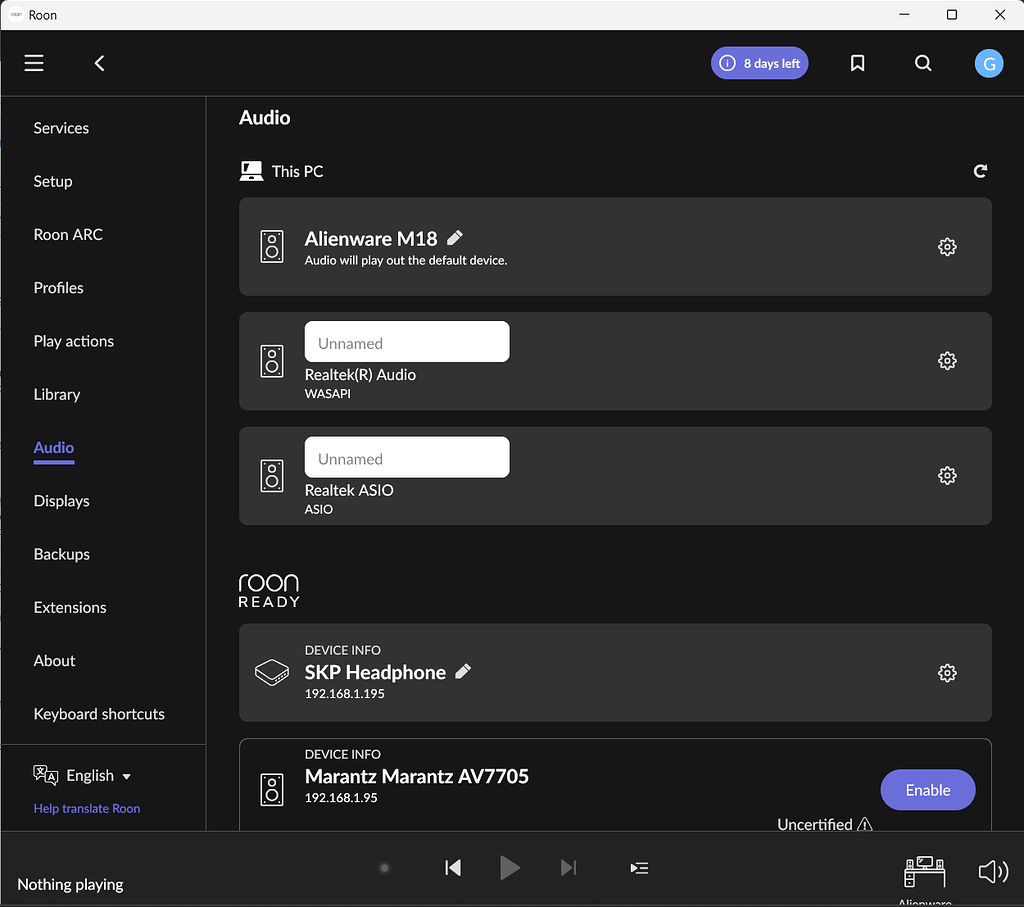Open the Alienware zone picker at bottom right
1024x907 pixels.
click(x=924, y=871)
